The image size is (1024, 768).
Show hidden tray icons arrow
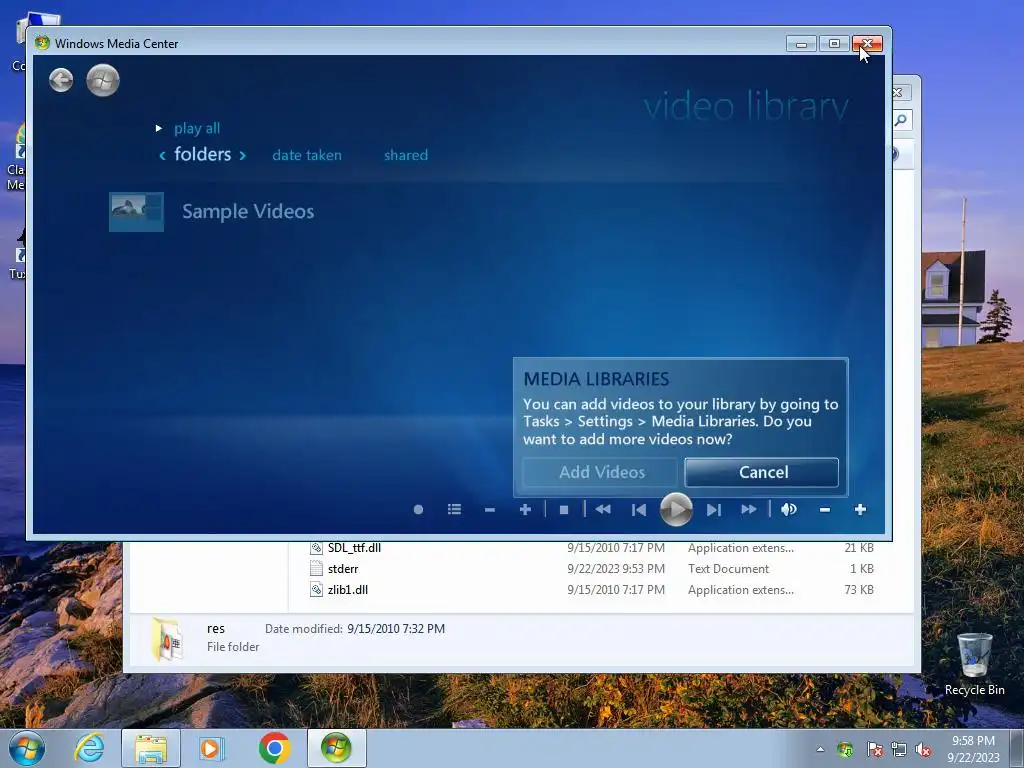[x=820, y=749]
